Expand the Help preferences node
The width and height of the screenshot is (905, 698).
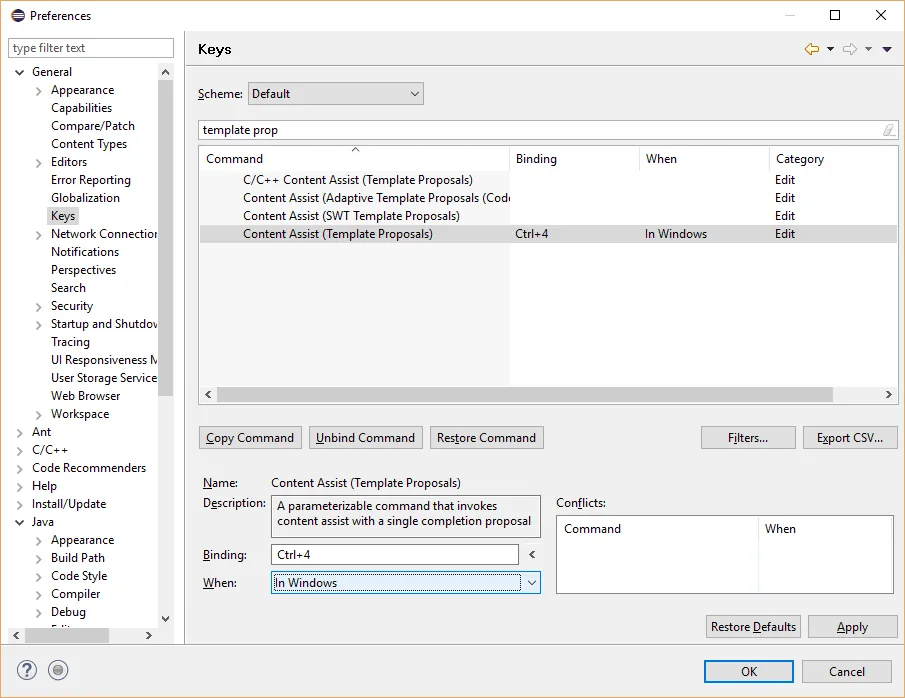pos(20,487)
